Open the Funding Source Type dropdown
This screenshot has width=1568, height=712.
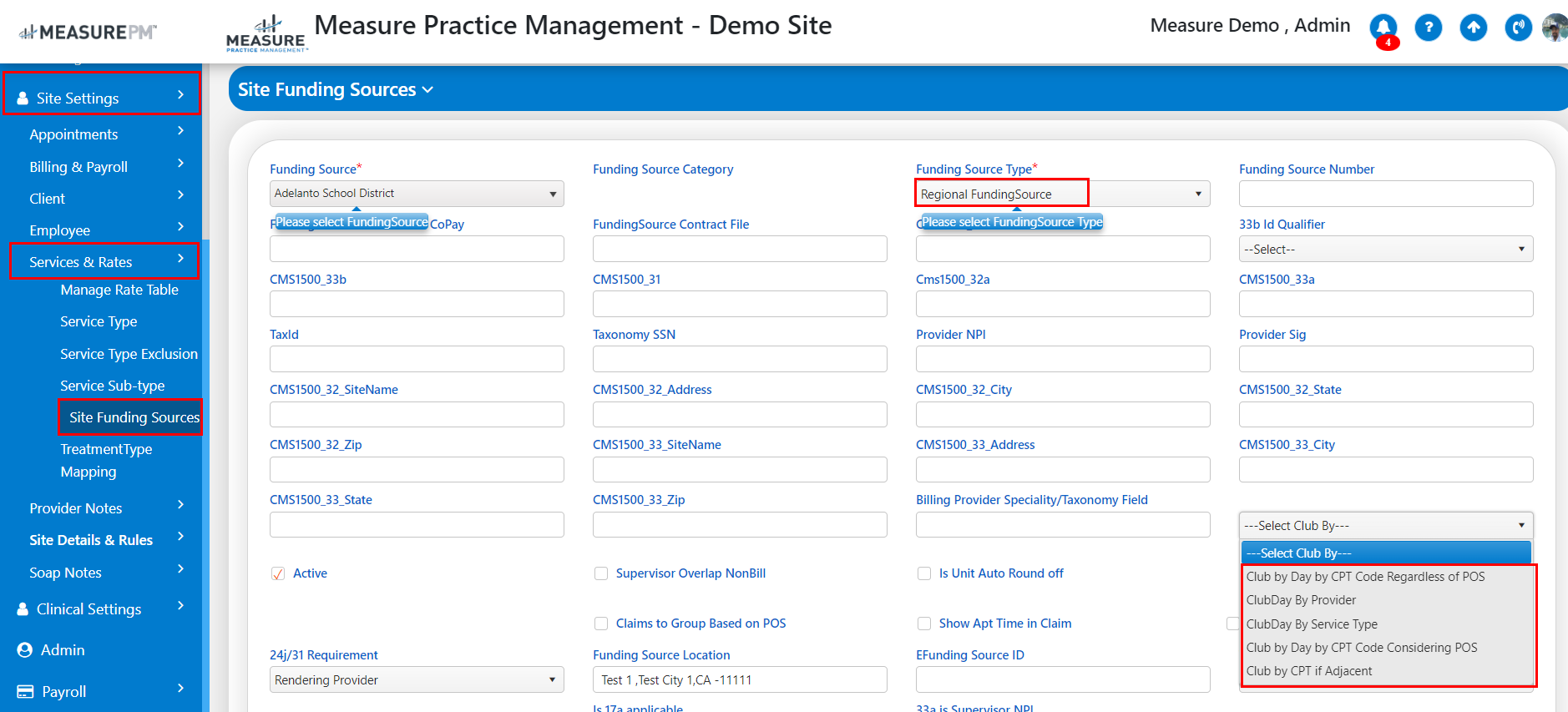pyautogui.click(x=1063, y=194)
